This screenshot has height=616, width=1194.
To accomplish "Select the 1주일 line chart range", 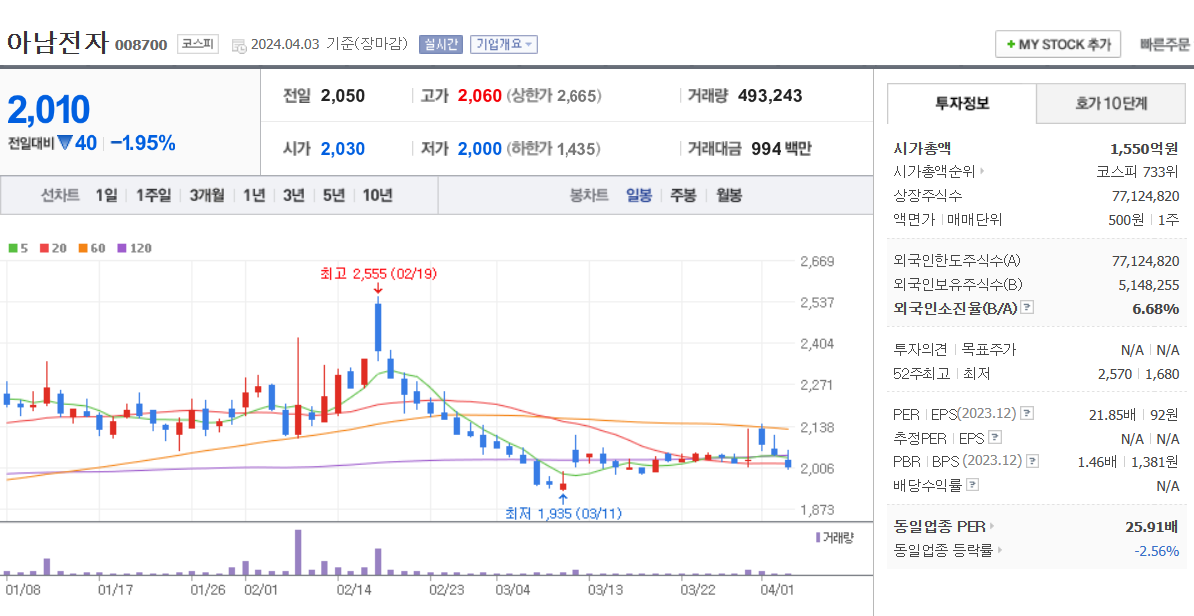I will point(154,196).
